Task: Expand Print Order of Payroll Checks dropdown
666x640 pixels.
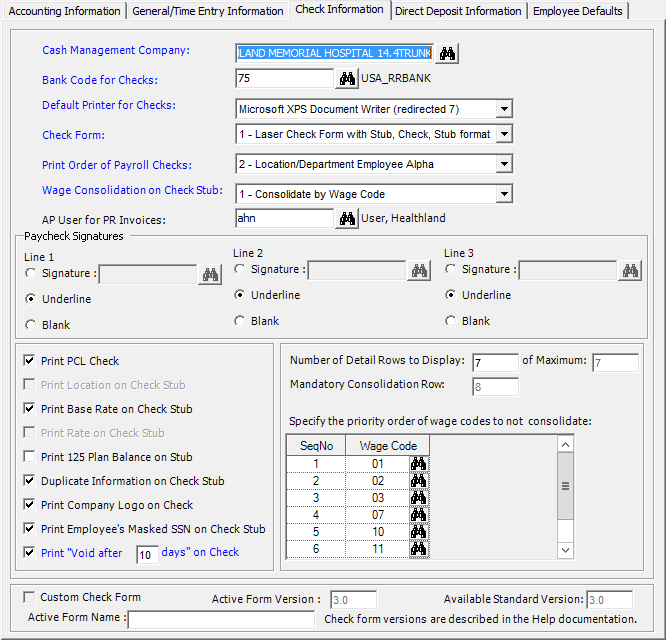Action: [504, 164]
